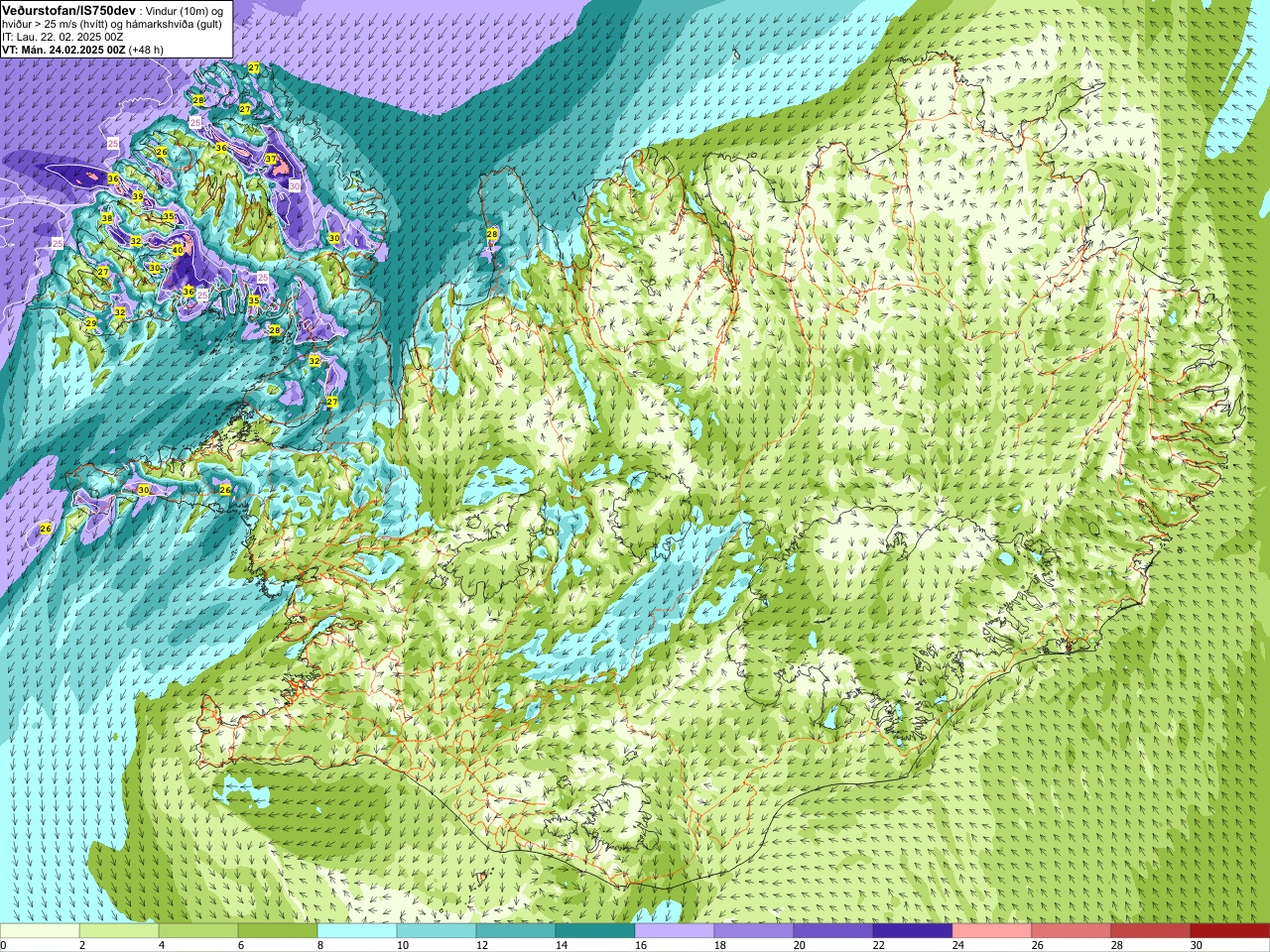Click the 2–4 m/s light green legend swatch
The height and width of the screenshot is (952, 1270).
[119, 931]
